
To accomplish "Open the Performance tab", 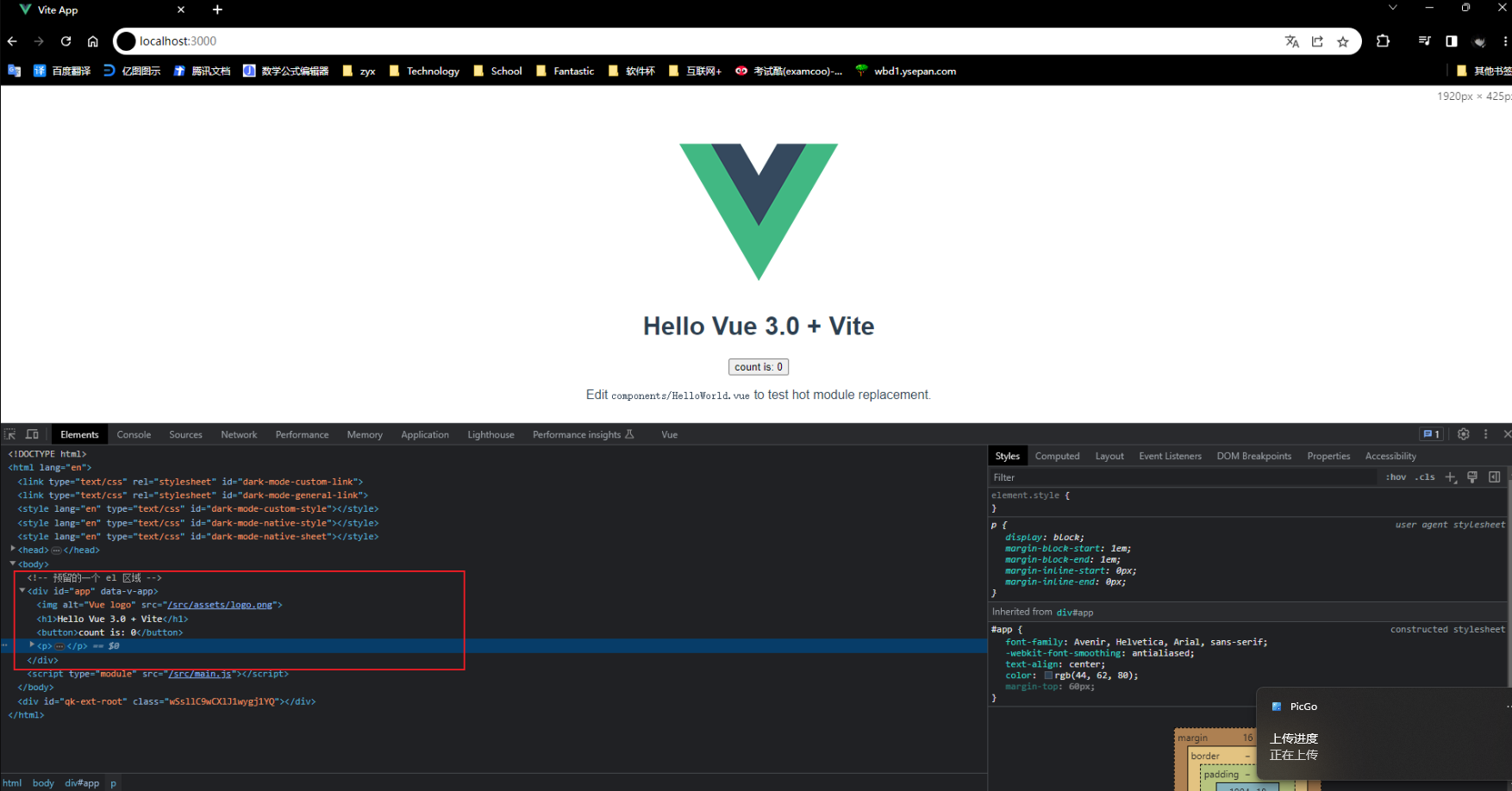I will click(302, 434).
